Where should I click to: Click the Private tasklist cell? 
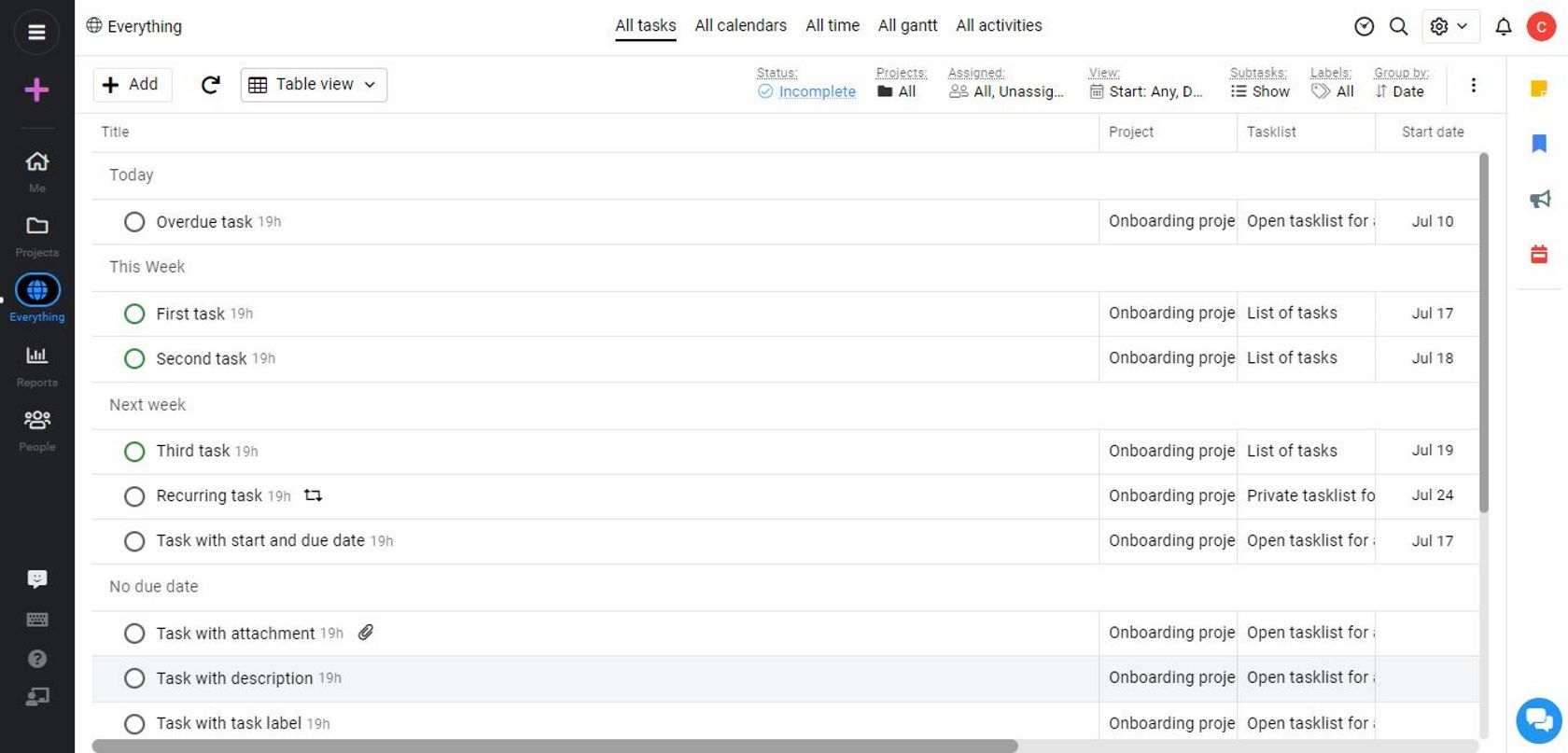point(1307,496)
